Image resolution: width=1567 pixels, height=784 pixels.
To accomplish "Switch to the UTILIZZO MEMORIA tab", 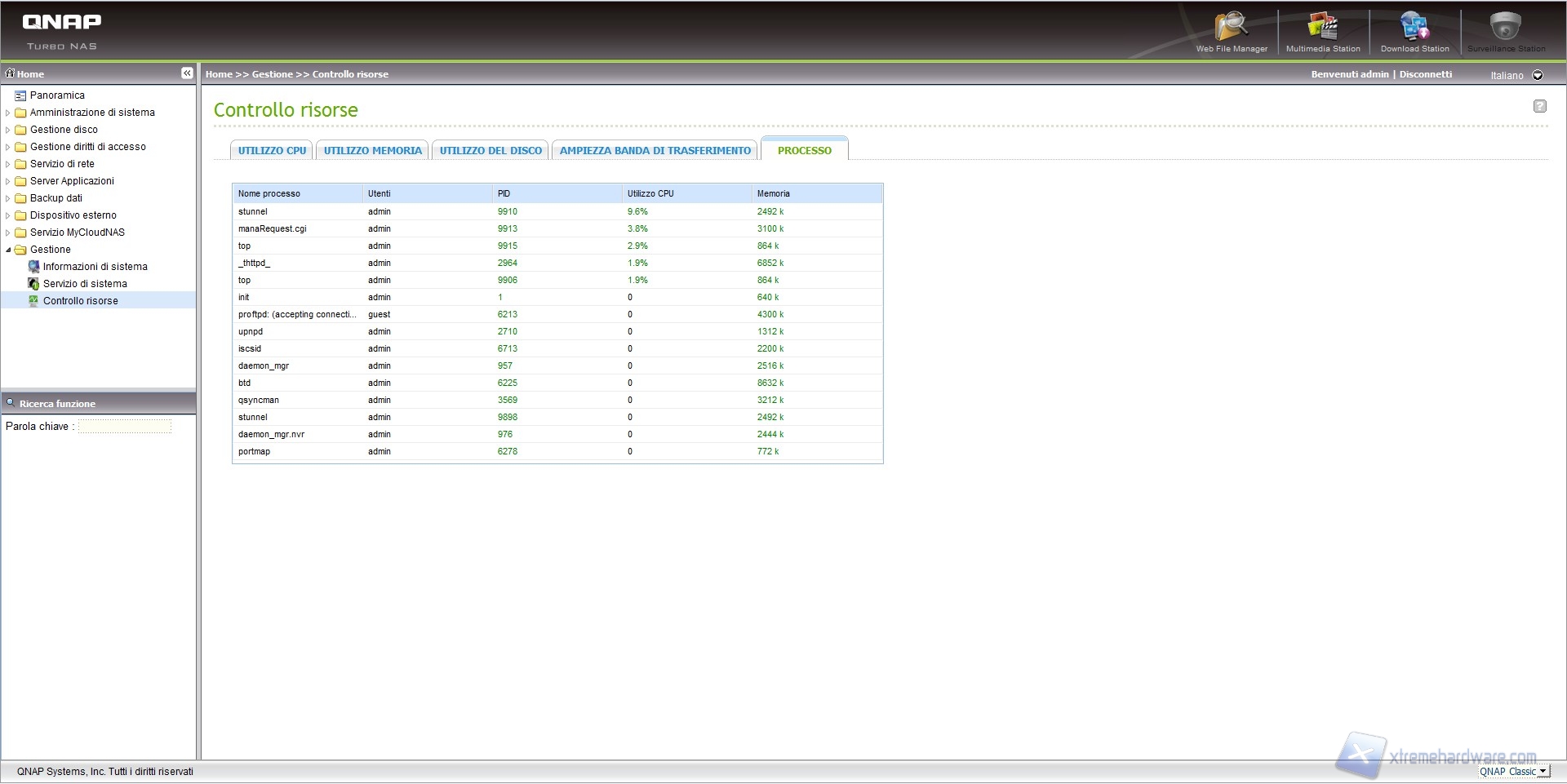I will [x=372, y=151].
